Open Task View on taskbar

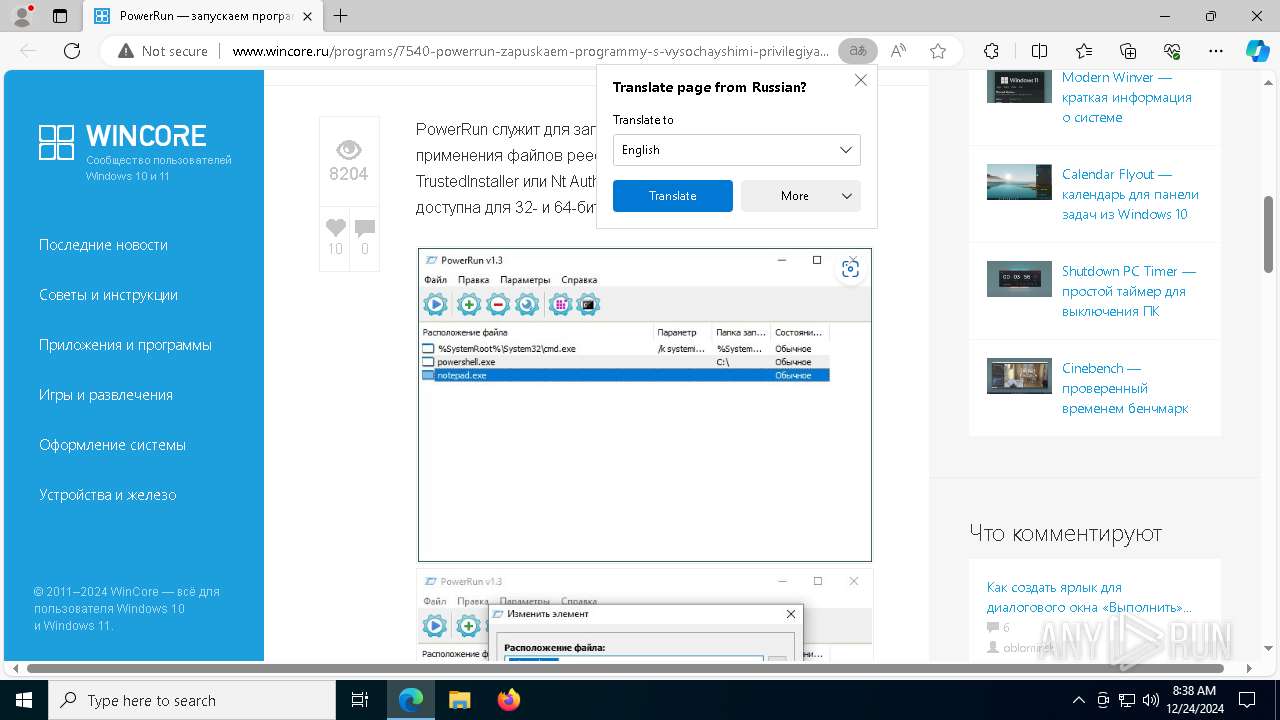pos(360,700)
